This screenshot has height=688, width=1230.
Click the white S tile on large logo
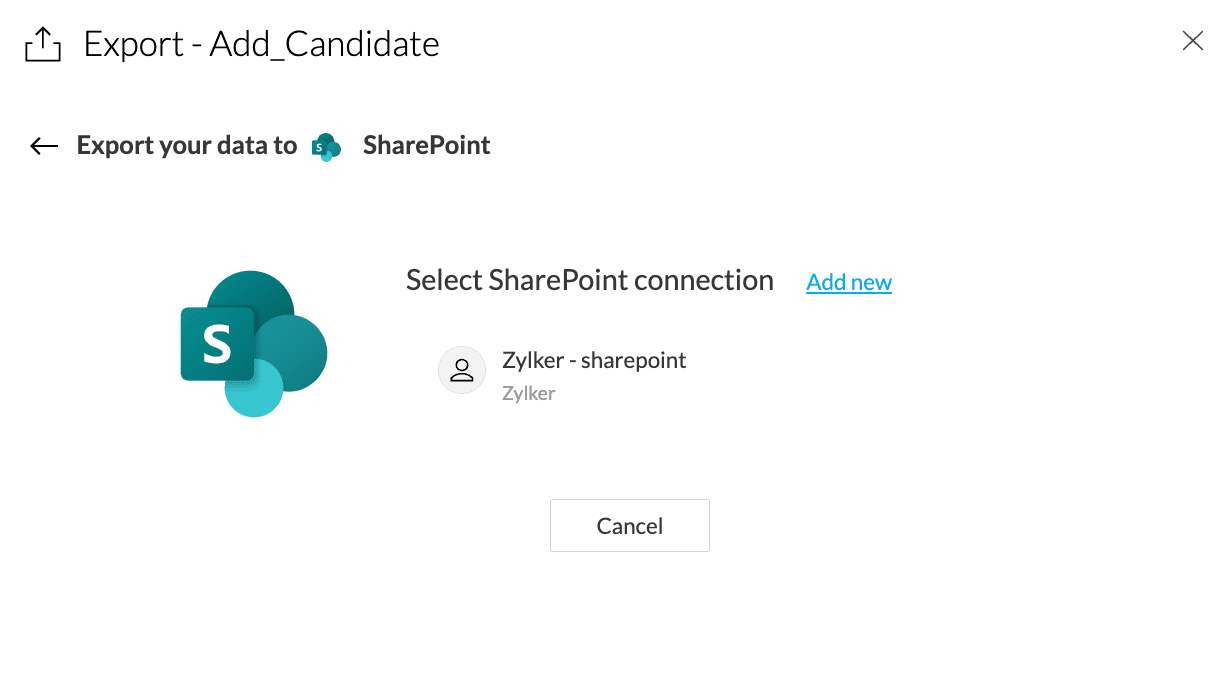point(214,344)
